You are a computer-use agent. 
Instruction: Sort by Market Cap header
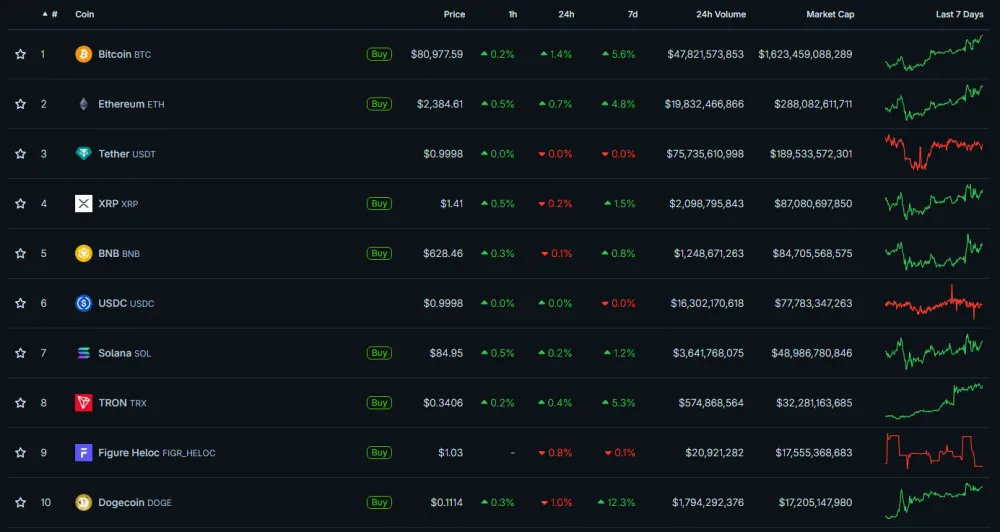tap(830, 14)
